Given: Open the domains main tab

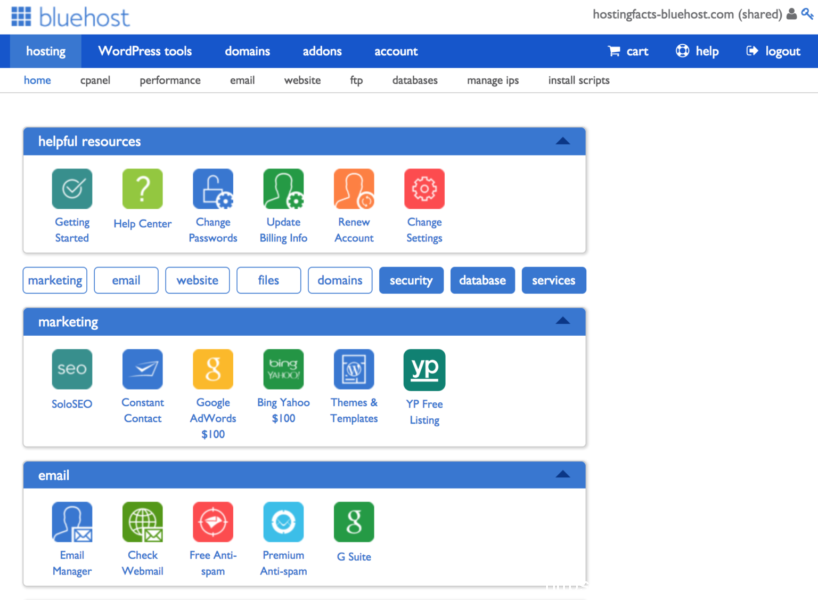Looking at the screenshot, I should (x=247, y=51).
